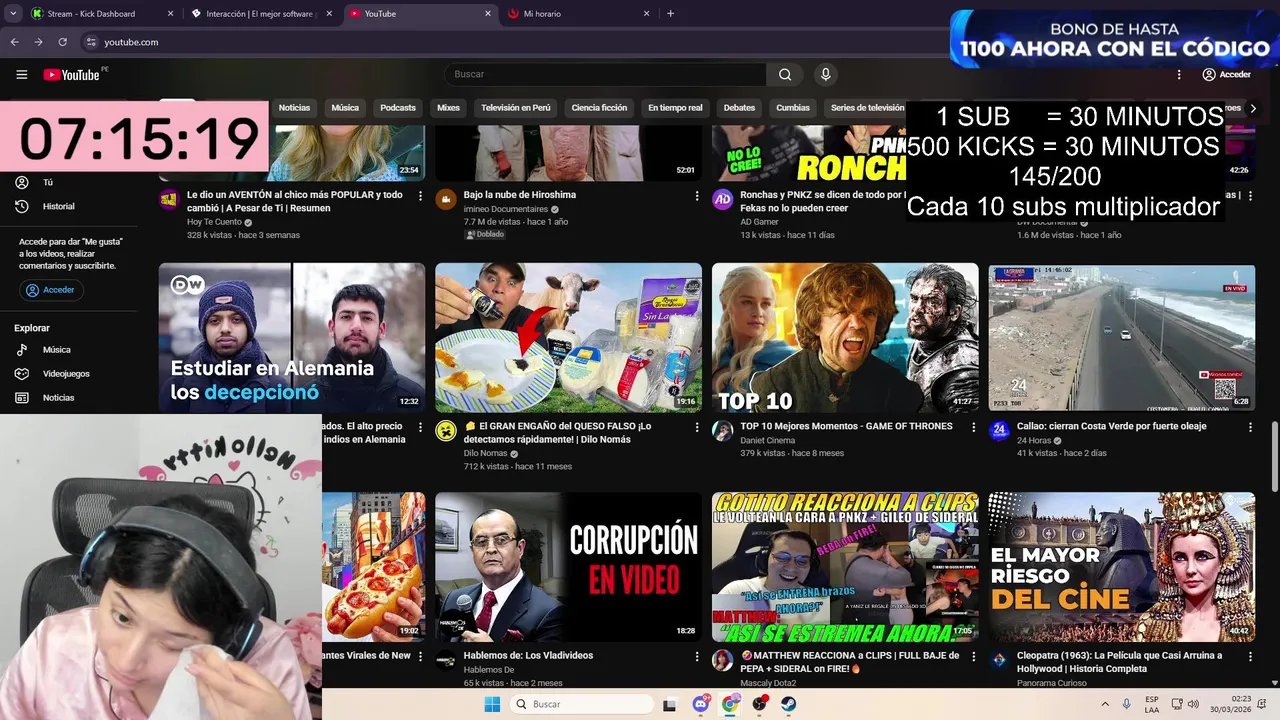Switch to Interacción software tab
Viewport: 1280px width, 720px height.
260,14
